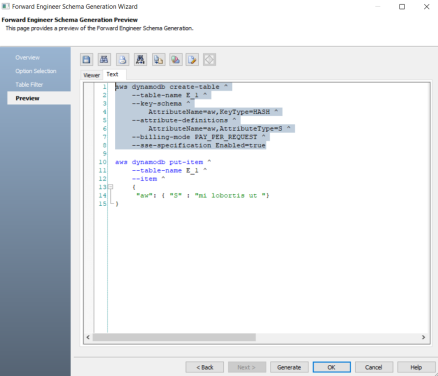
Task: Select the Text tab
Action: (113, 74)
